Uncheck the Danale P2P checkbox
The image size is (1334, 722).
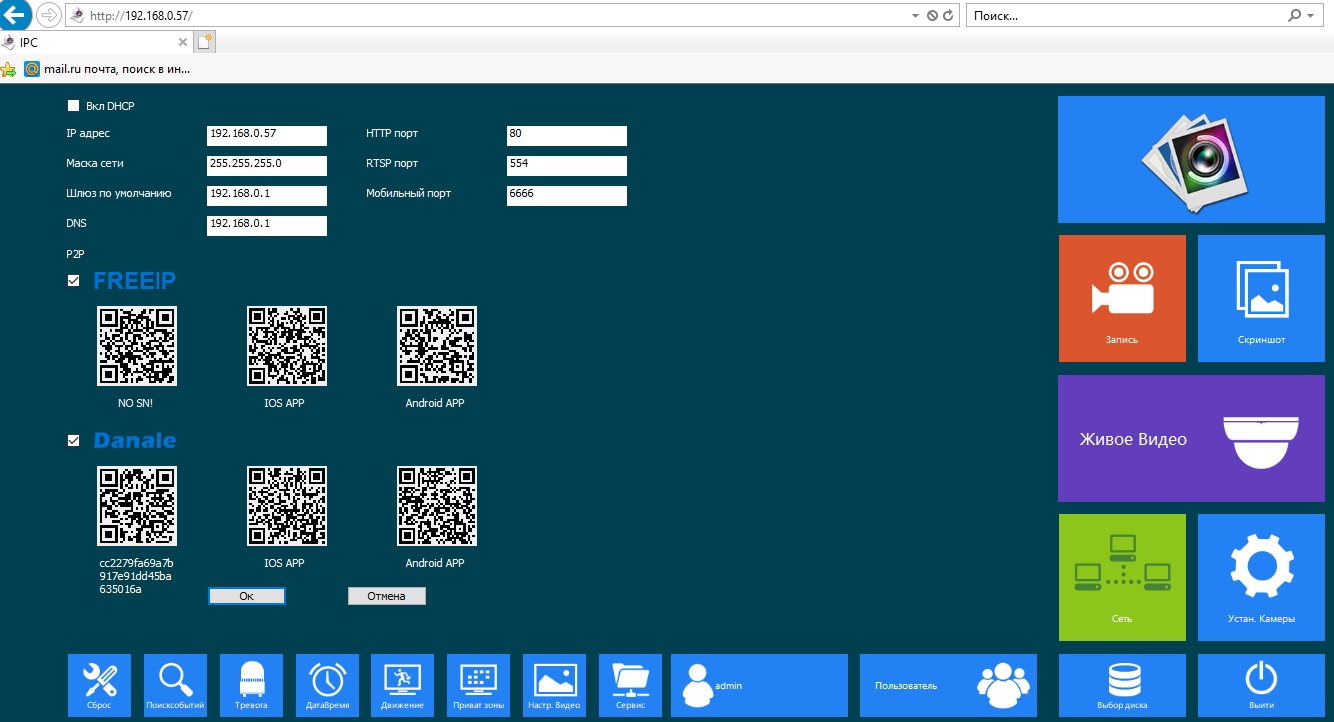(73, 441)
